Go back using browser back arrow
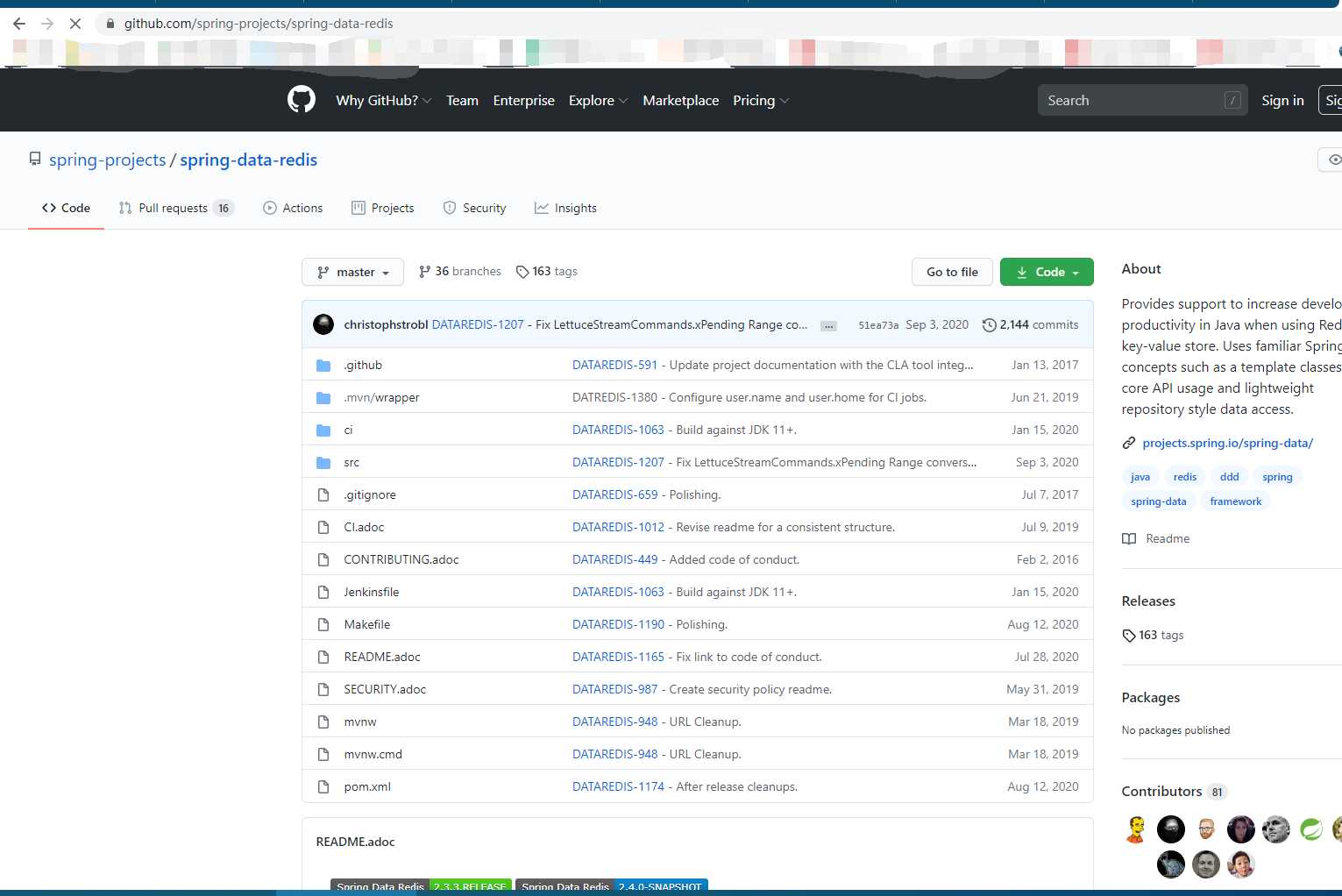This screenshot has height=896, width=1342. [19, 24]
